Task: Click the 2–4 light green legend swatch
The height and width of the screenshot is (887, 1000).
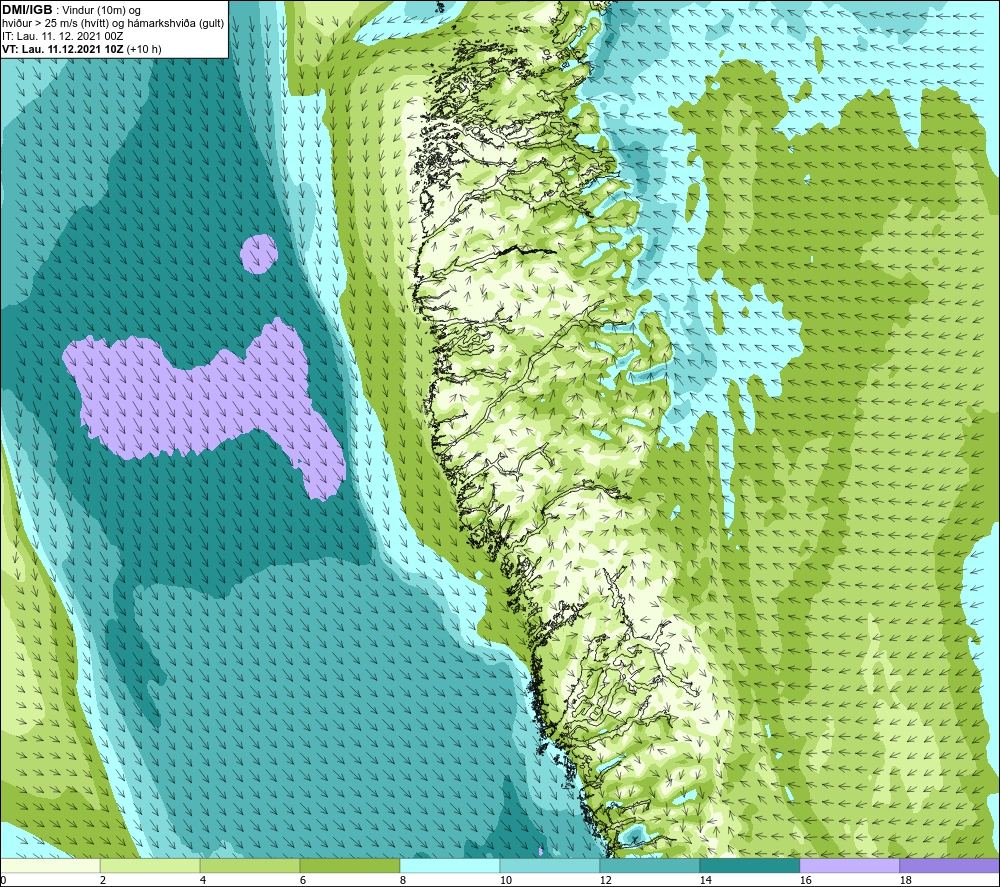Action: click(x=150, y=866)
